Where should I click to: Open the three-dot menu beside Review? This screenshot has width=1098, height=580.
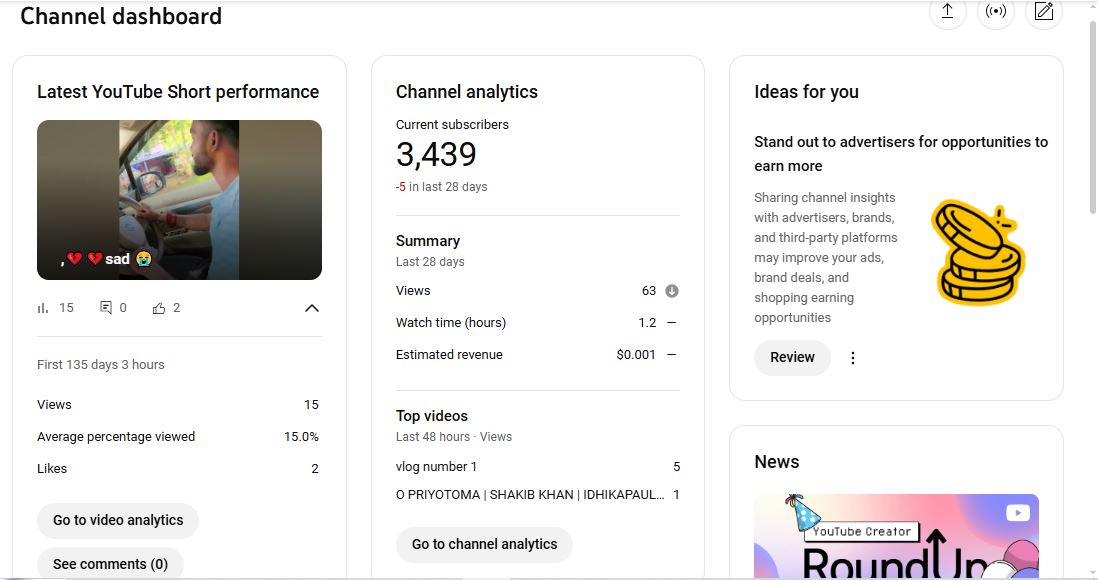pos(852,358)
